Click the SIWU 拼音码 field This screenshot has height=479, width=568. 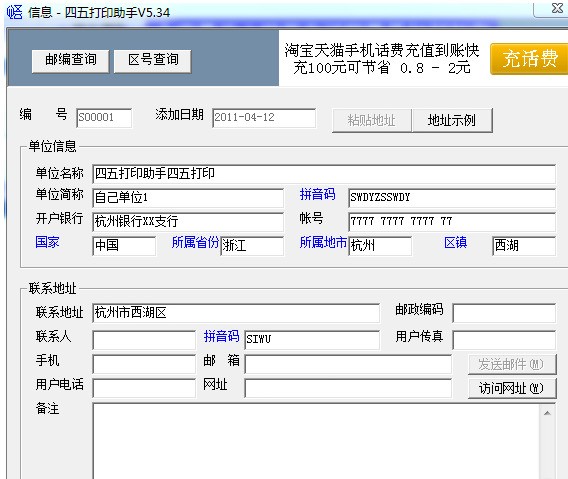[312, 340]
